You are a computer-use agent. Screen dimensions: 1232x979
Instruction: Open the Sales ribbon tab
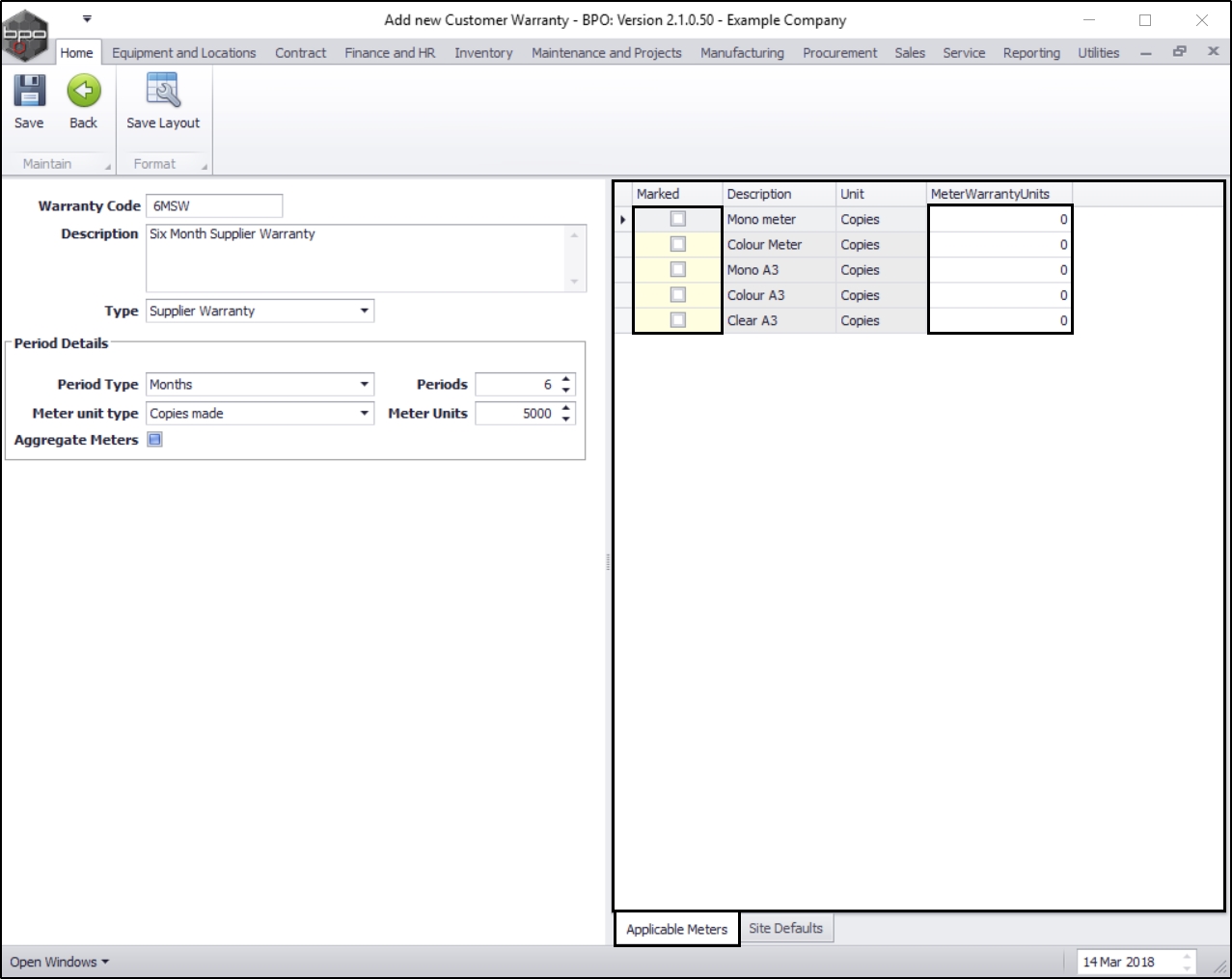(910, 53)
